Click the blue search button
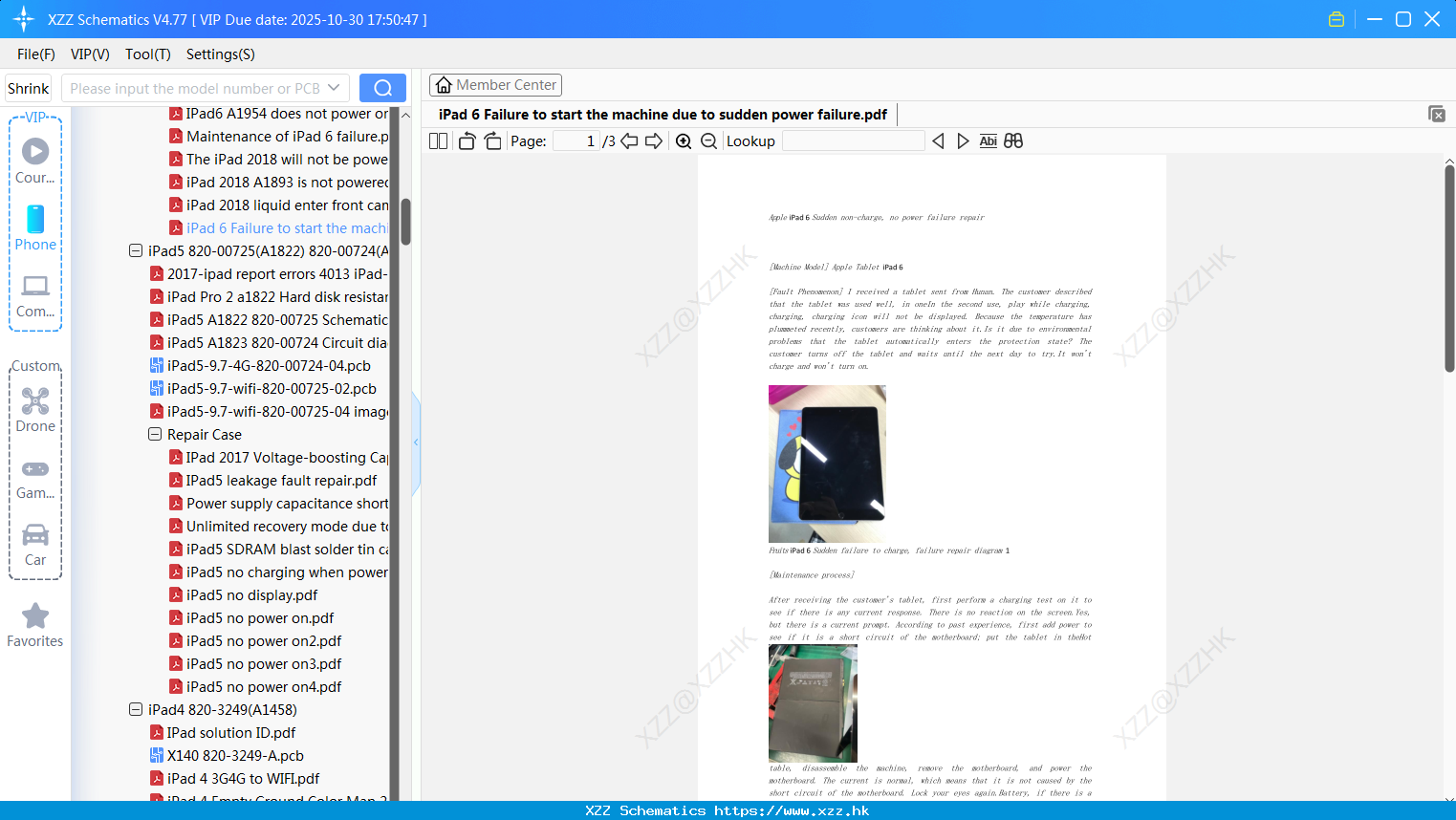This screenshot has height=820, width=1456. coord(382,88)
